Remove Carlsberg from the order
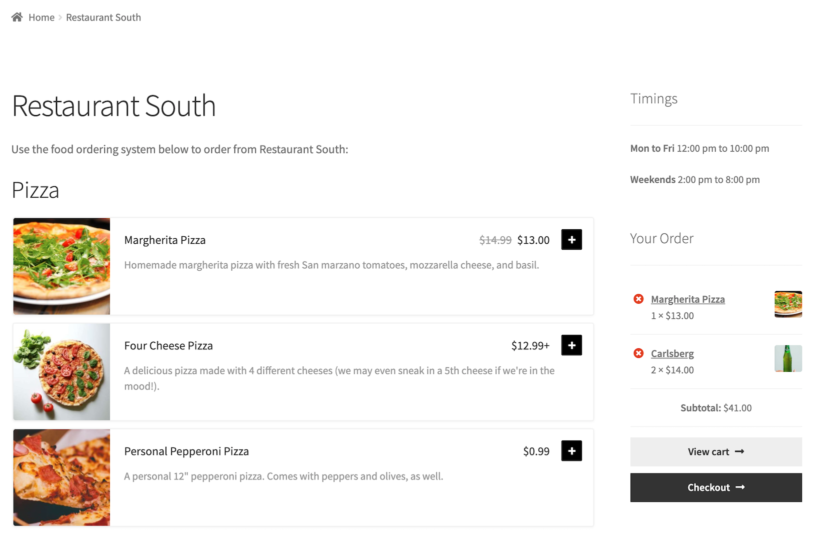Viewport: 820px width, 543px height. click(x=639, y=353)
